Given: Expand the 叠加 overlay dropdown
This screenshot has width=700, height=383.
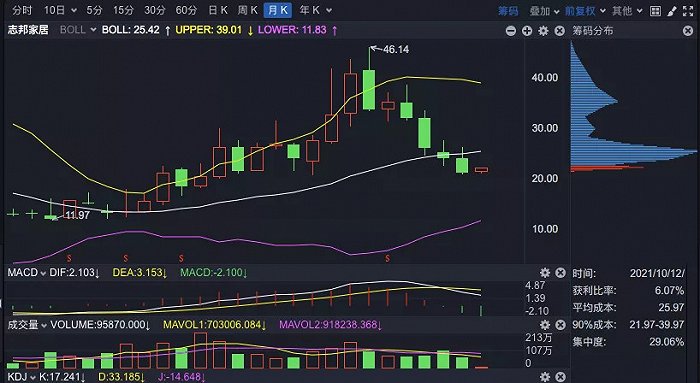Looking at the screenshot, I should point(544,11).
